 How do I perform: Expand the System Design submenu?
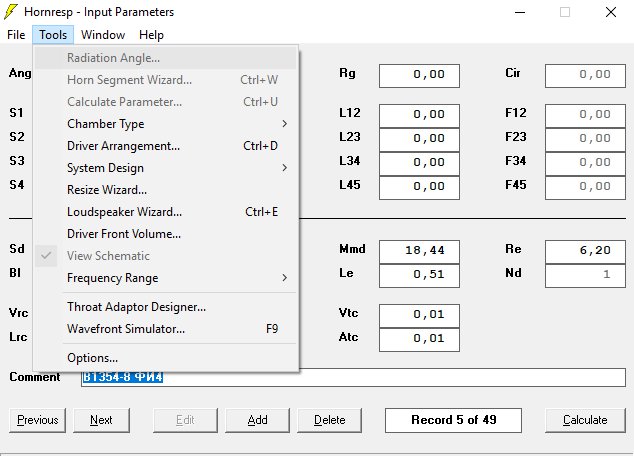(x=165, y=168)
